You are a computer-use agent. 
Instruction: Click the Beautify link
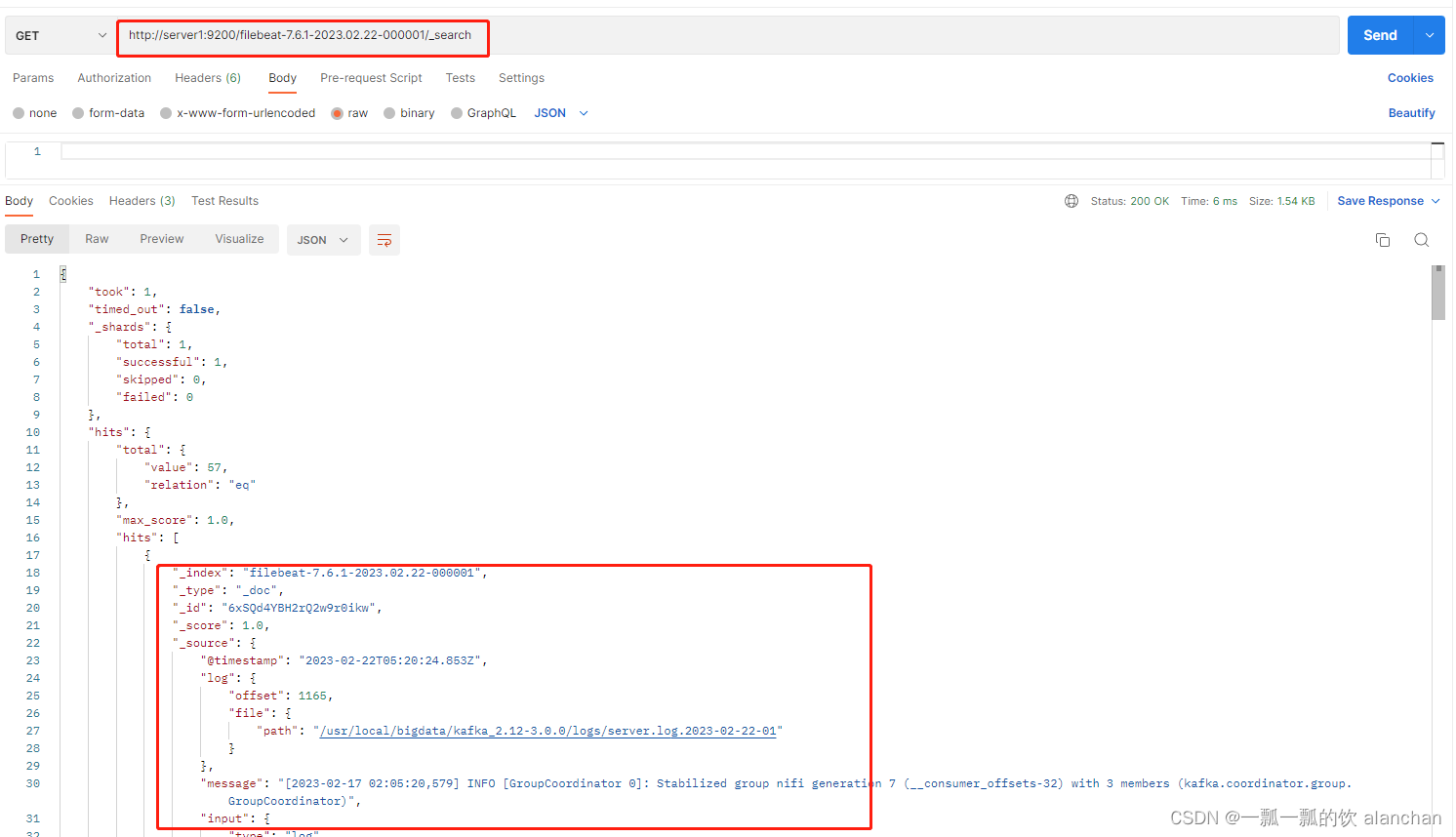point(1411,112)
